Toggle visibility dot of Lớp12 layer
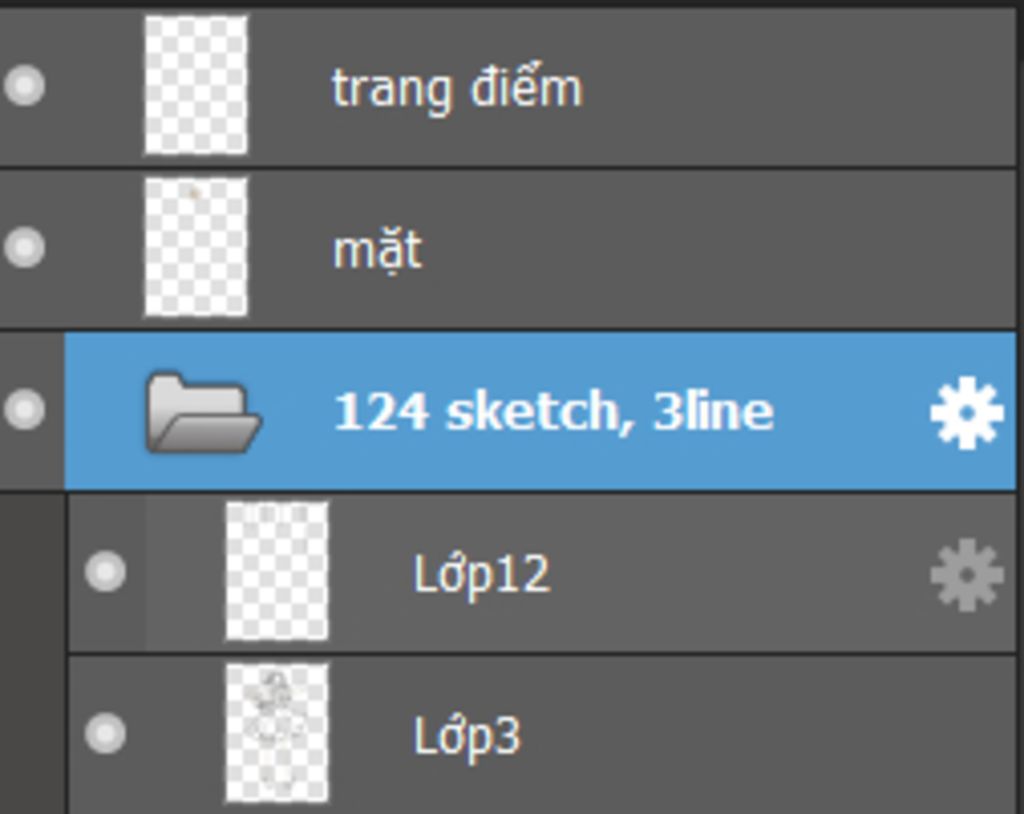The image size is (1024, 814). click(105, 571)
